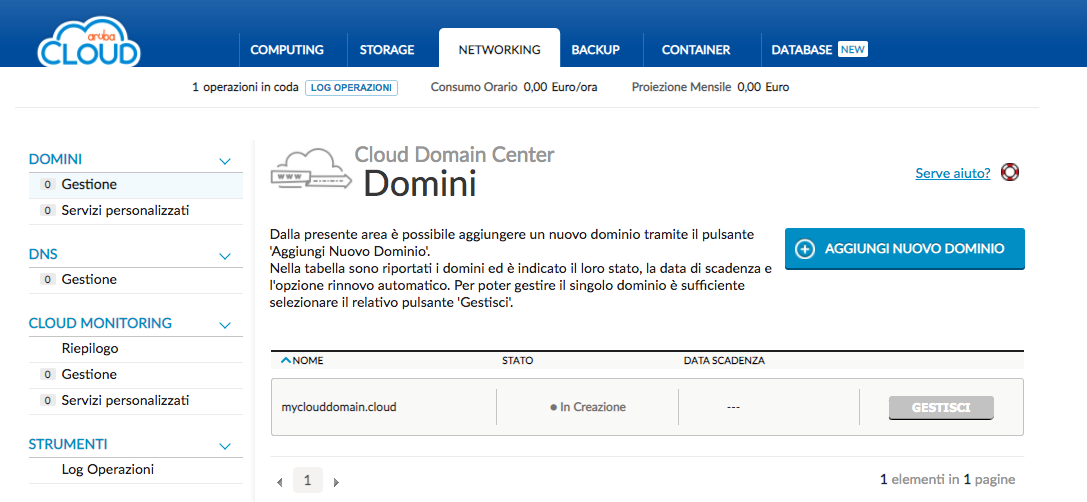The height and width of the screenshot is (502, 1087).
Task: Collapse the STRUMENTI sidebar section
Action: [x=225, y=446]
